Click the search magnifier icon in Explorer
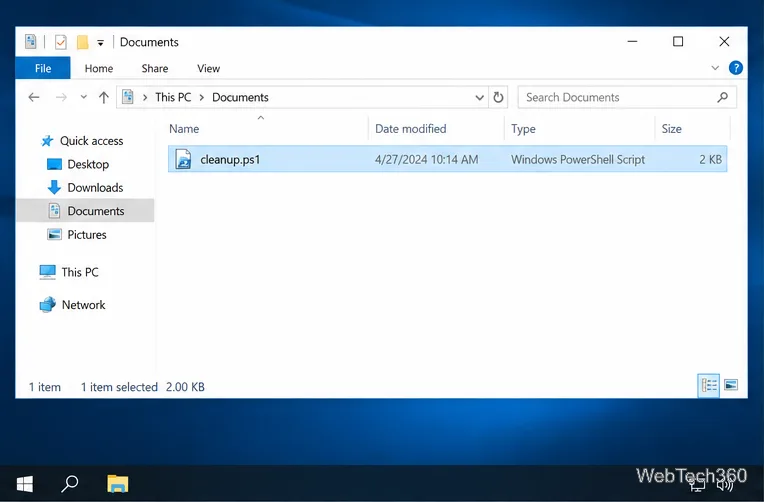This screenshot has width=764, height=502. click(723, 97)
